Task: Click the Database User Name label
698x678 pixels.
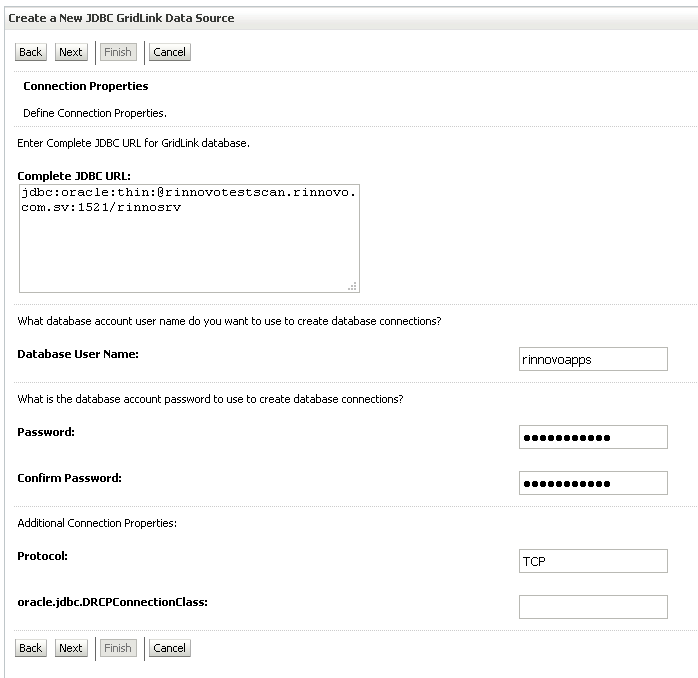Action: tap(78, 354)
